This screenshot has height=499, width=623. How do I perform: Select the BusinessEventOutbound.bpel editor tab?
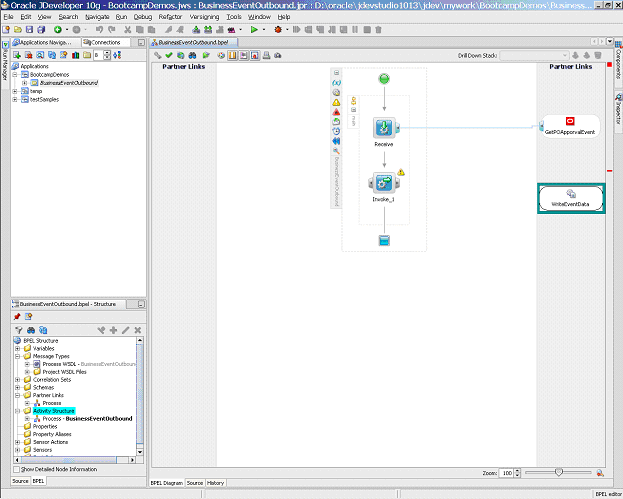tap(193, 42)
